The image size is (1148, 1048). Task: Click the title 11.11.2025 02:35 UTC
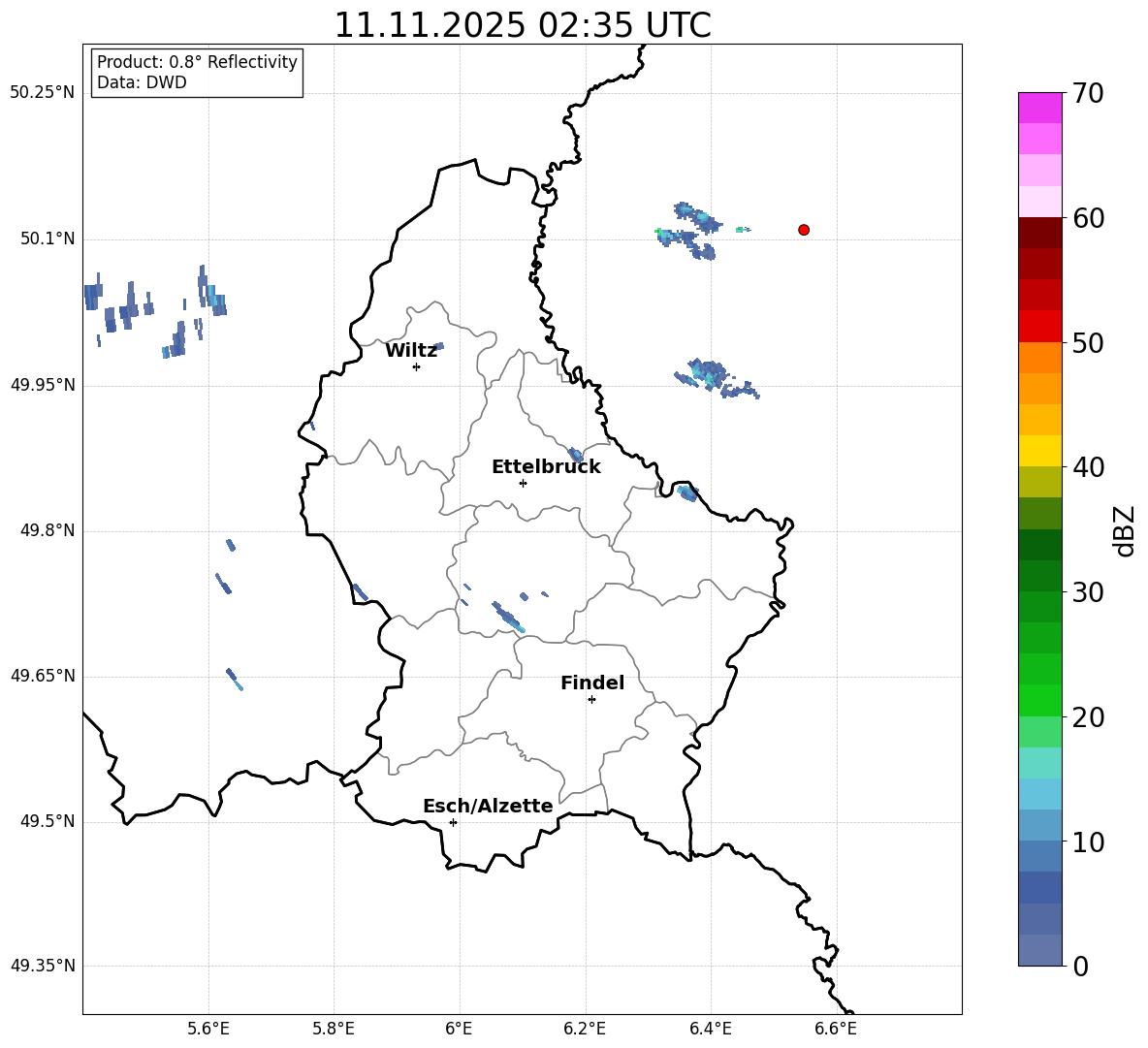(x=523, y=25)
